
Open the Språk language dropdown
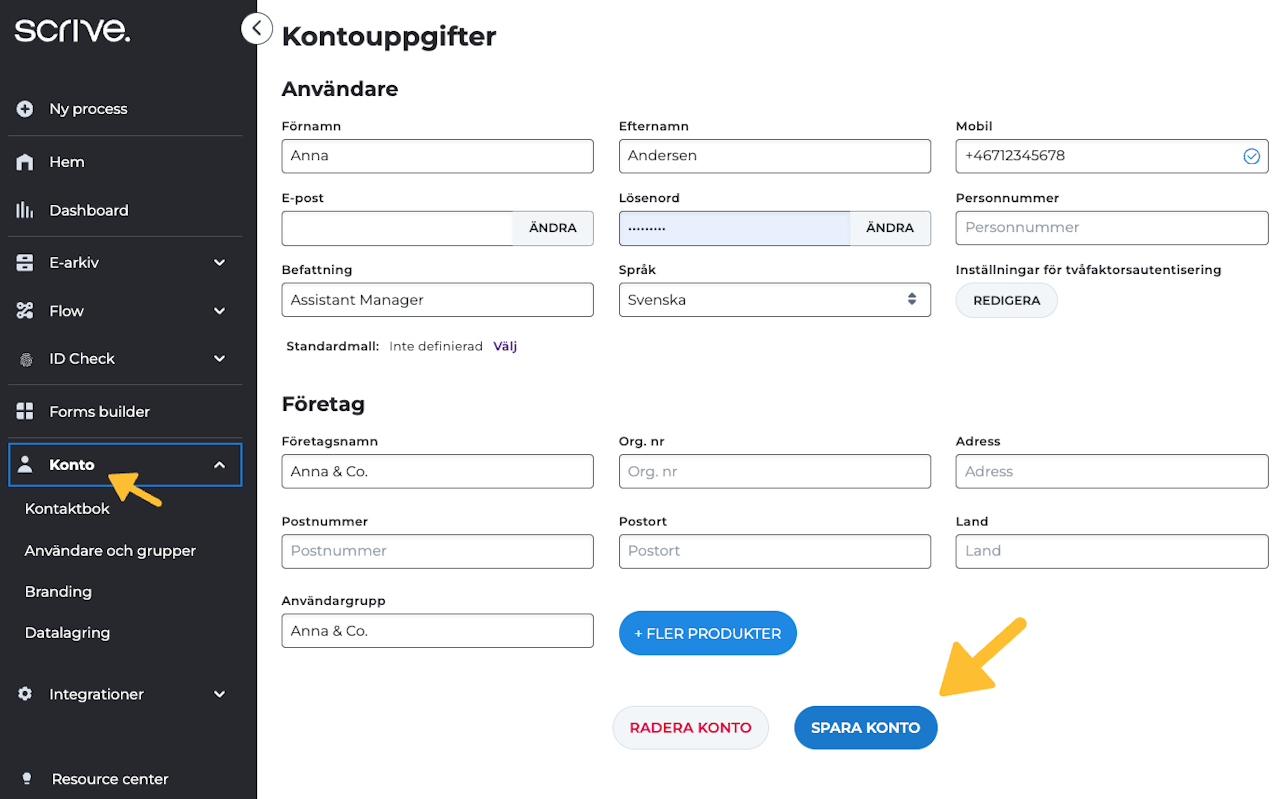click(x=774, y=300)
